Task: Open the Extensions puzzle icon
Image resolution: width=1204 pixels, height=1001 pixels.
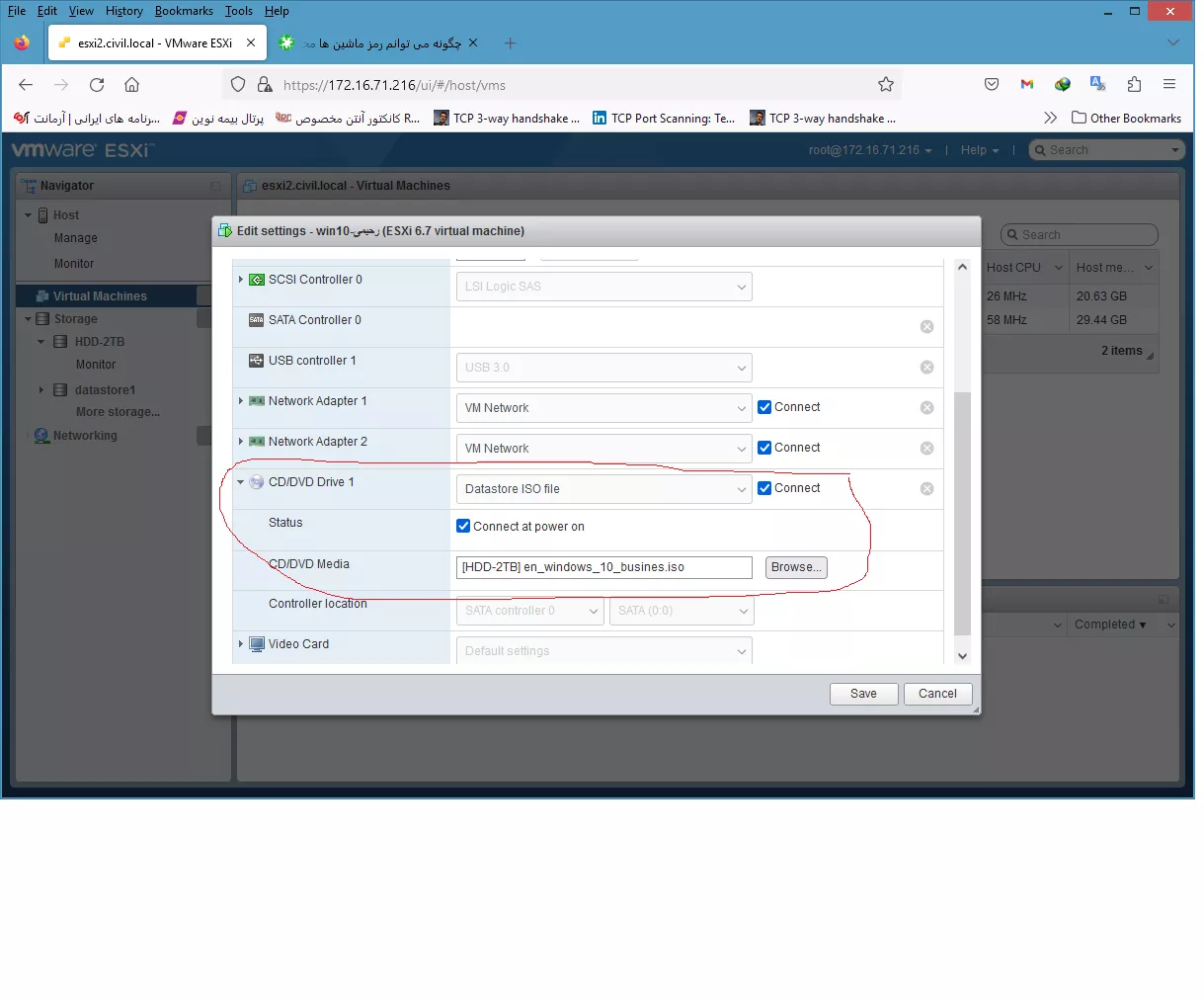Action: click(x=1134, y=85)
